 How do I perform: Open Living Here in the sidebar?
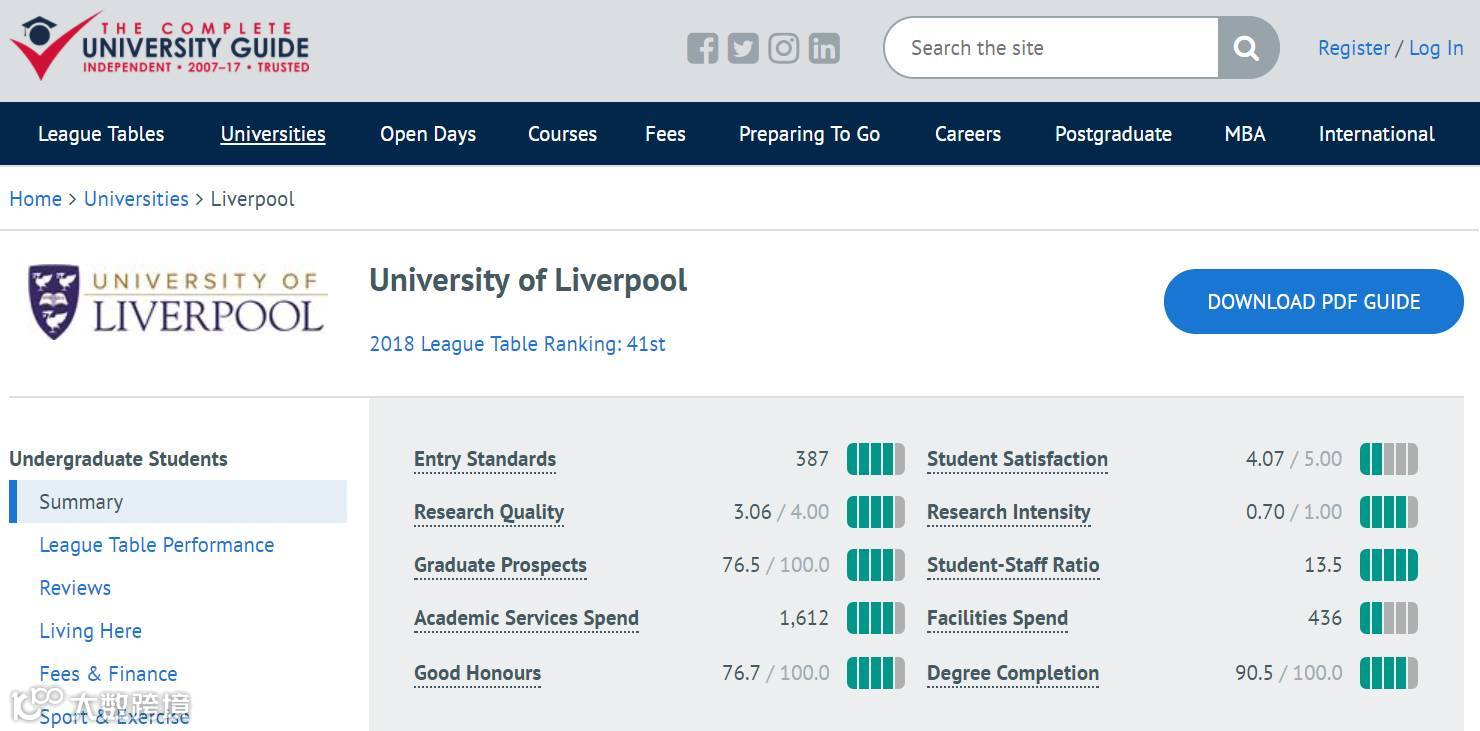tap(90, 631)
